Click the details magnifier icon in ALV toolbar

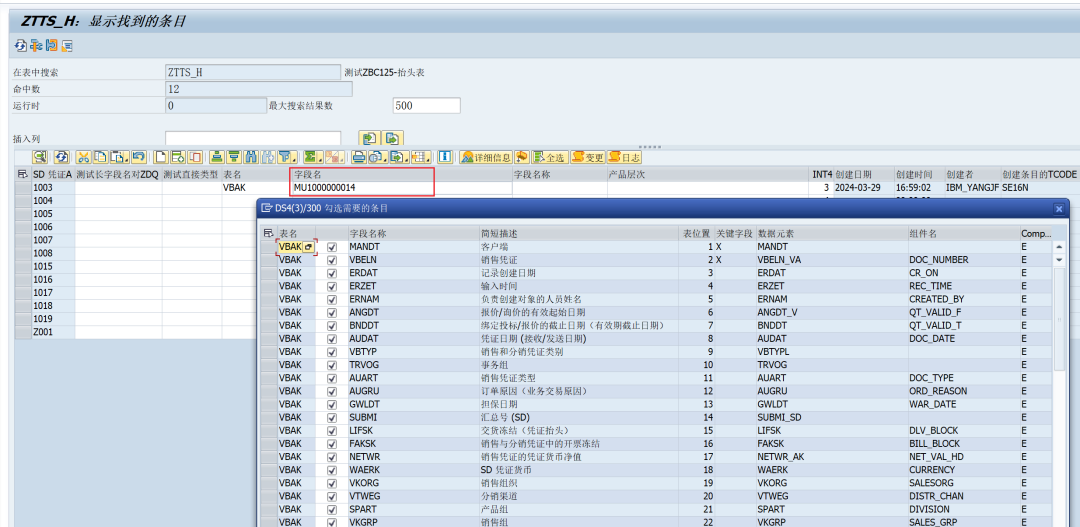coord(40,157)
